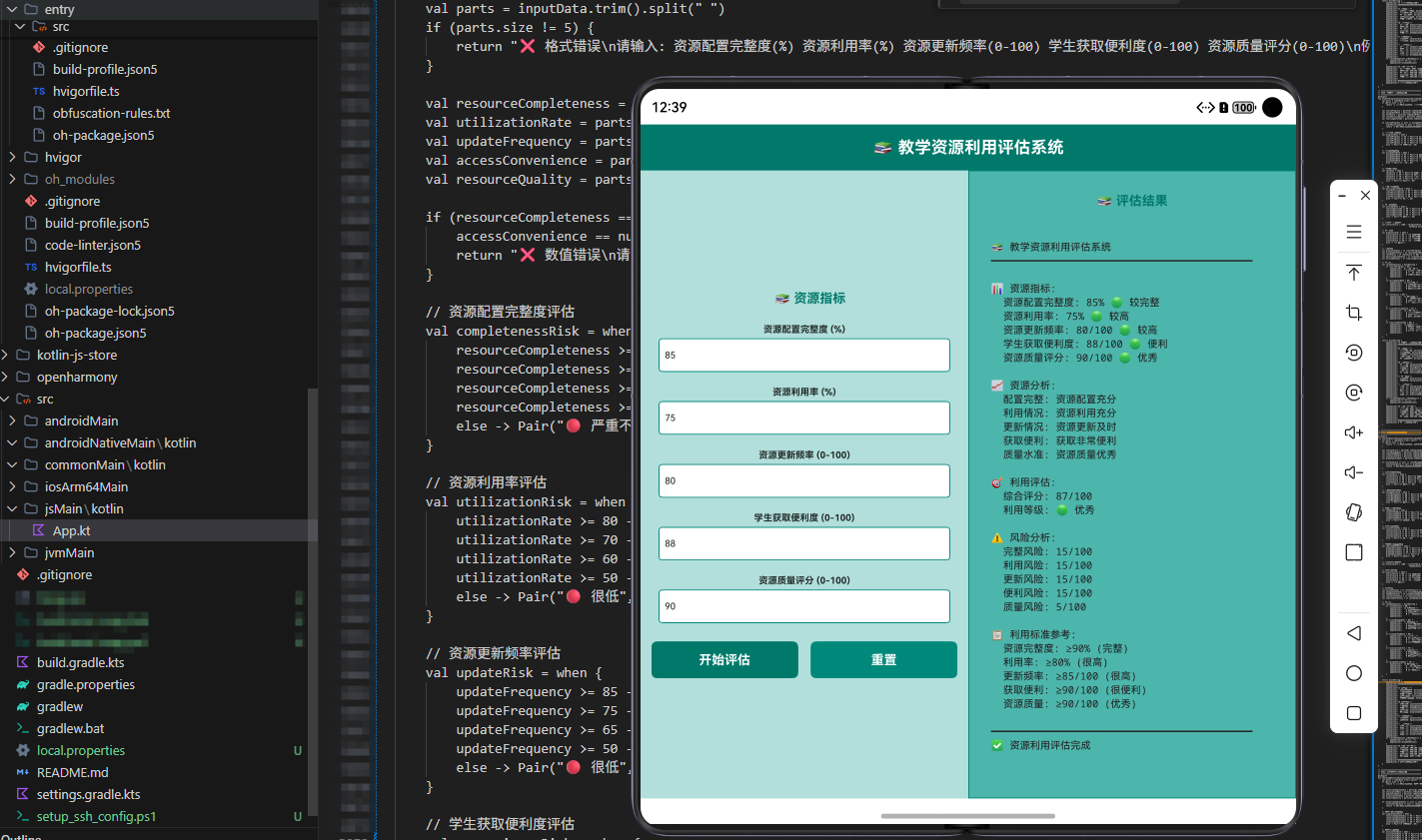Take a screenshot with the crop icon
The height and width of the screenshot is (840, 1422).
[x=1354, y=313]
